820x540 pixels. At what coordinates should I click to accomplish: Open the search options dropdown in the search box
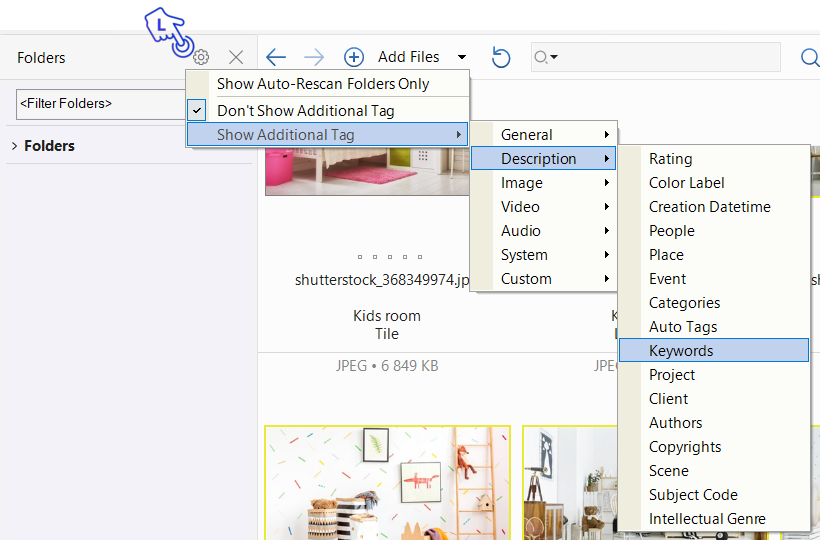click(x=547, y=58)
